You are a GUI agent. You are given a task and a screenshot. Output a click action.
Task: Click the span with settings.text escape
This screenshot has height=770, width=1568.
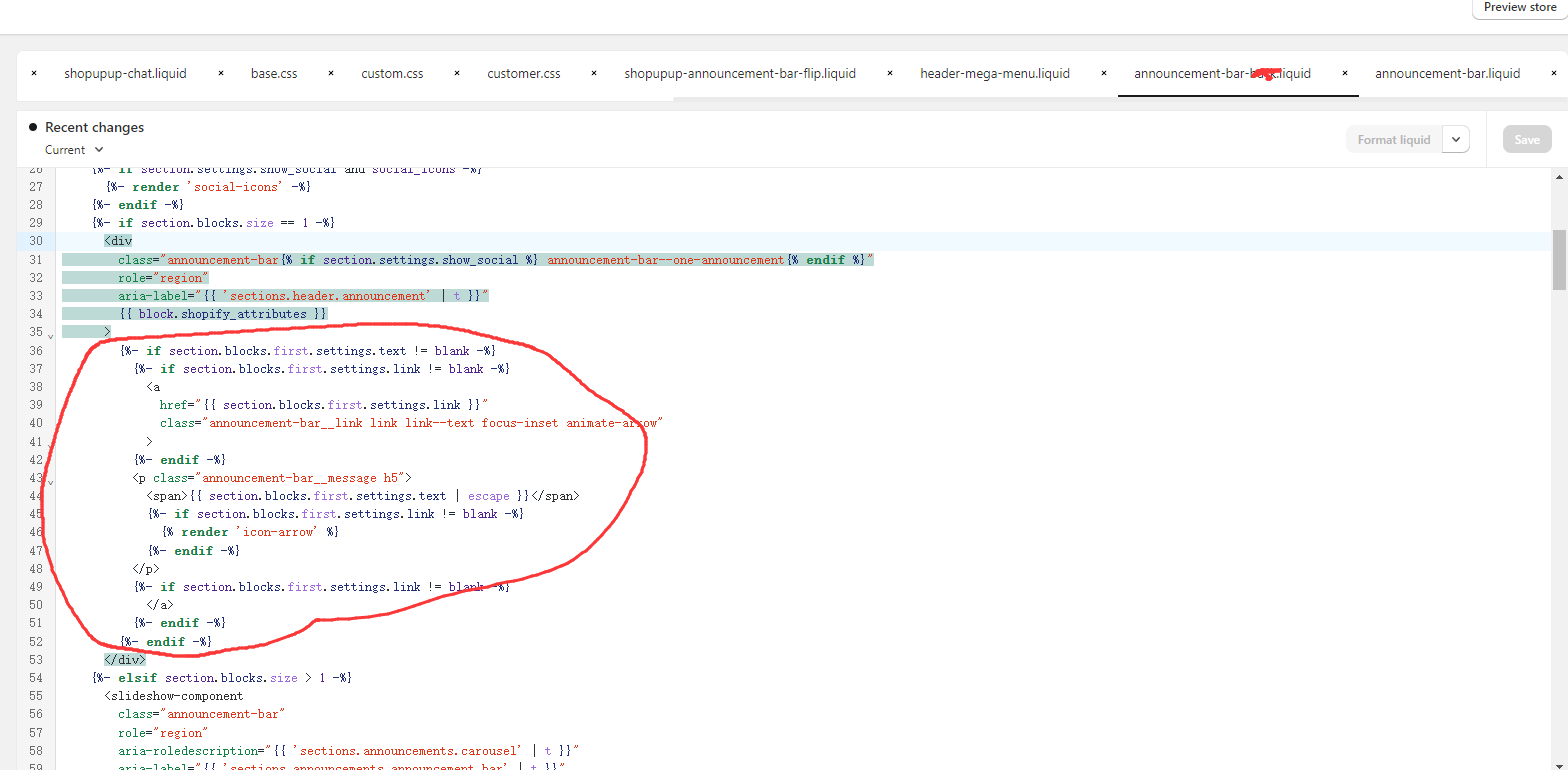[363, 495]
